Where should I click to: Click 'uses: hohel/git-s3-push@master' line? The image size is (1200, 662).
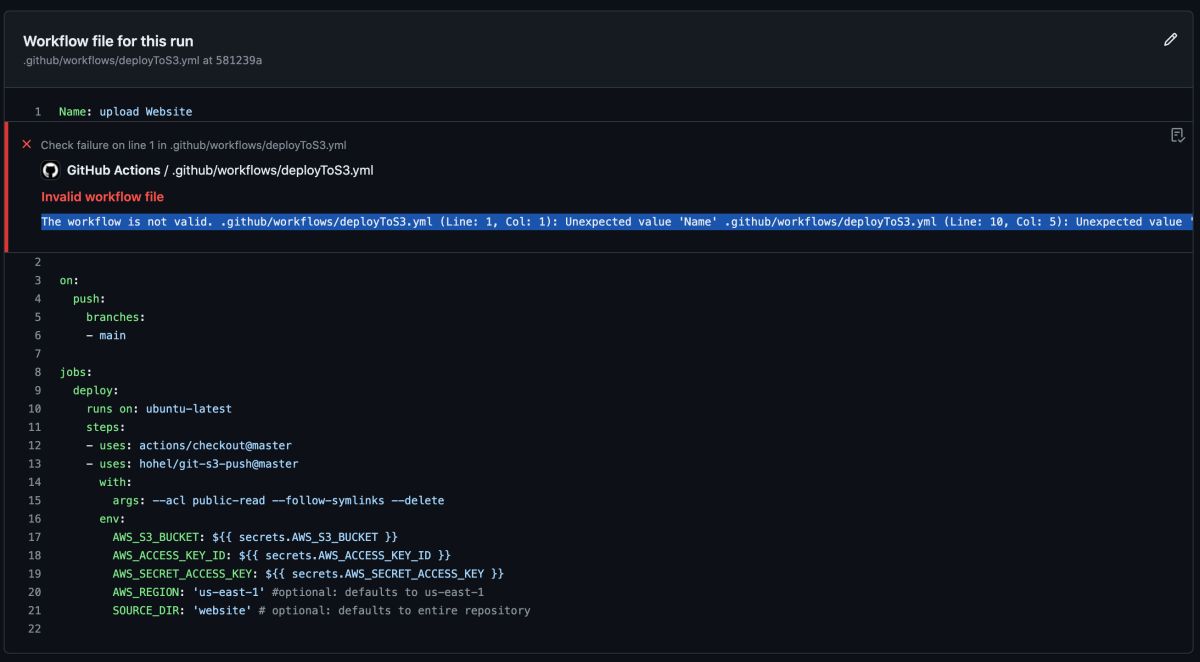pyautogui.click(x=192, y=463)
